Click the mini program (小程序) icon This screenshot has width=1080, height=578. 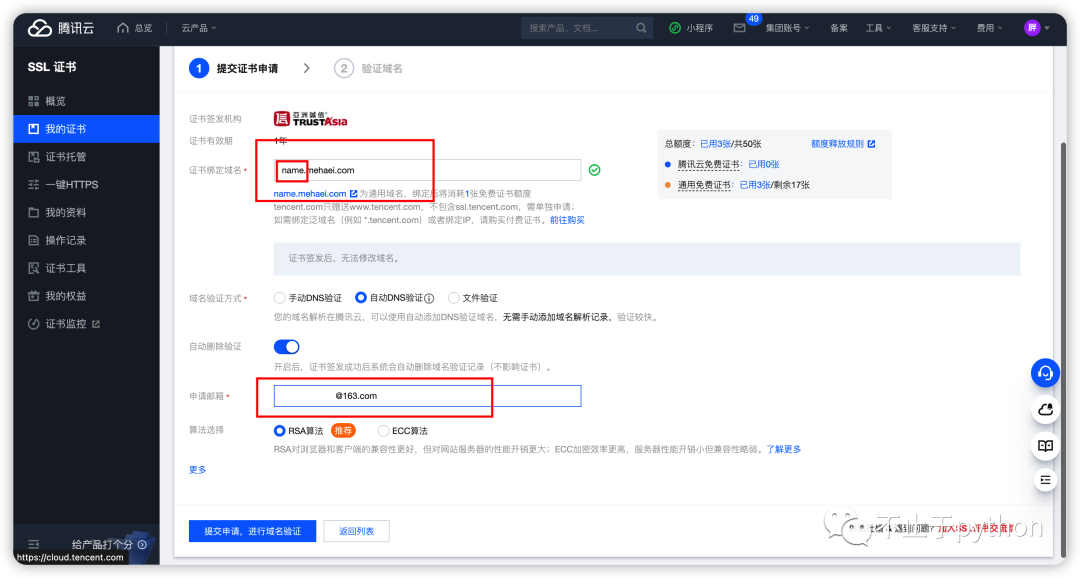[675, 28]
